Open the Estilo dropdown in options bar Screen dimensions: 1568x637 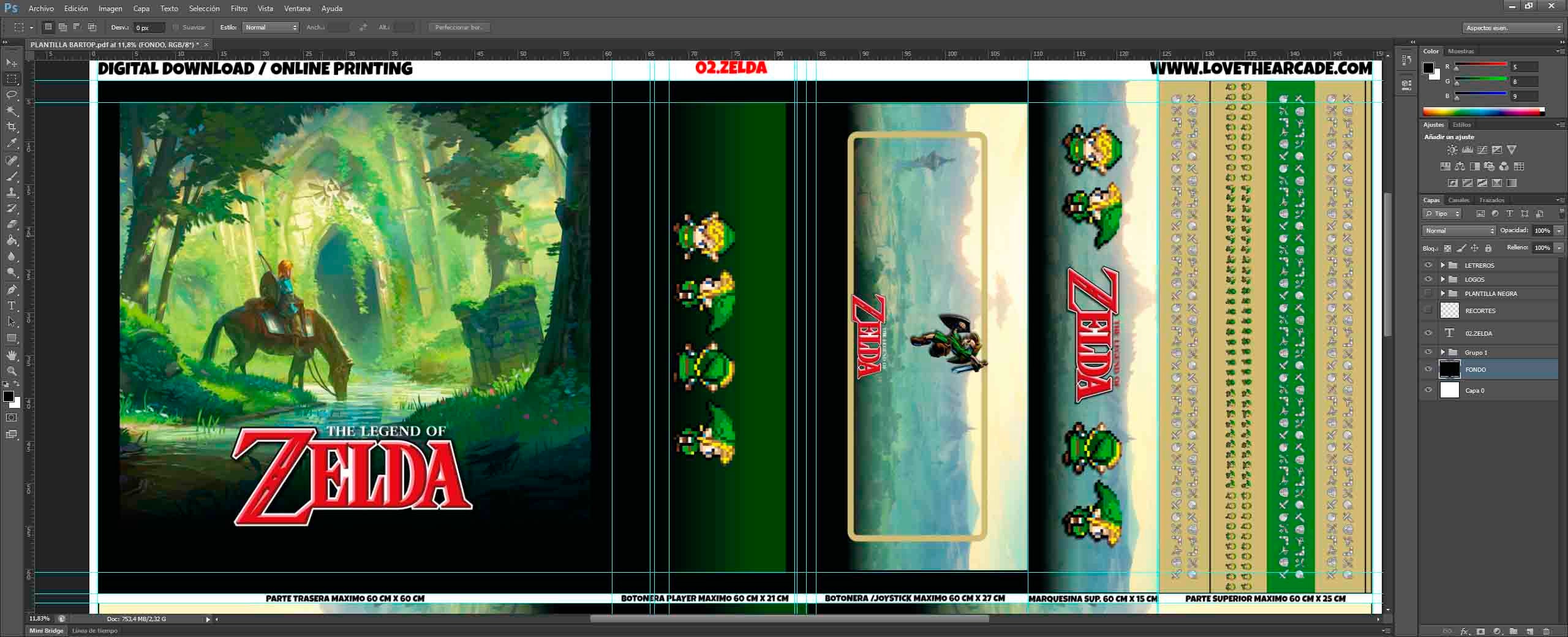pyautogui.click(x=269, y=27)
